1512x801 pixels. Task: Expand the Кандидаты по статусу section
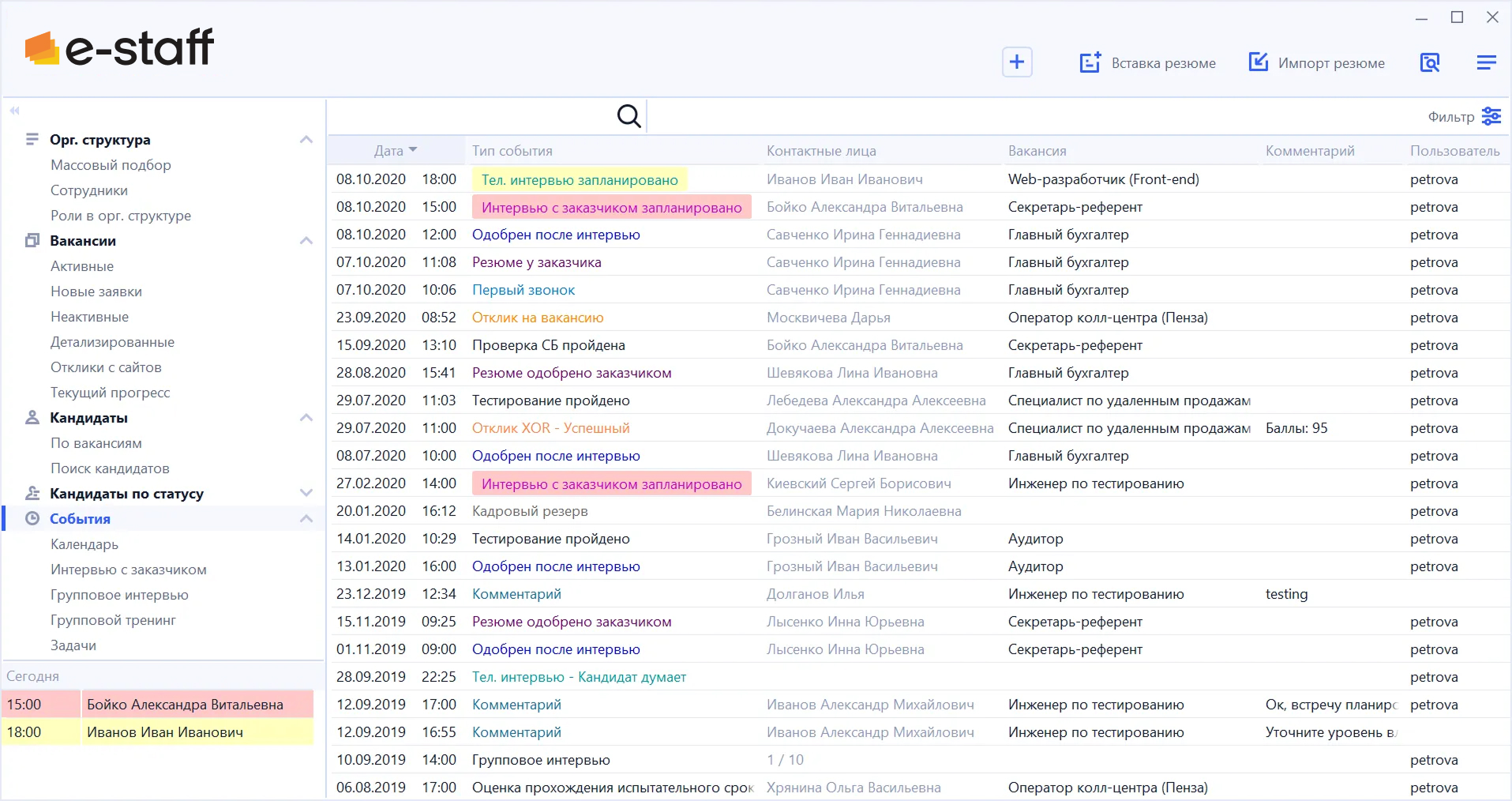click(x=306, y=494)
